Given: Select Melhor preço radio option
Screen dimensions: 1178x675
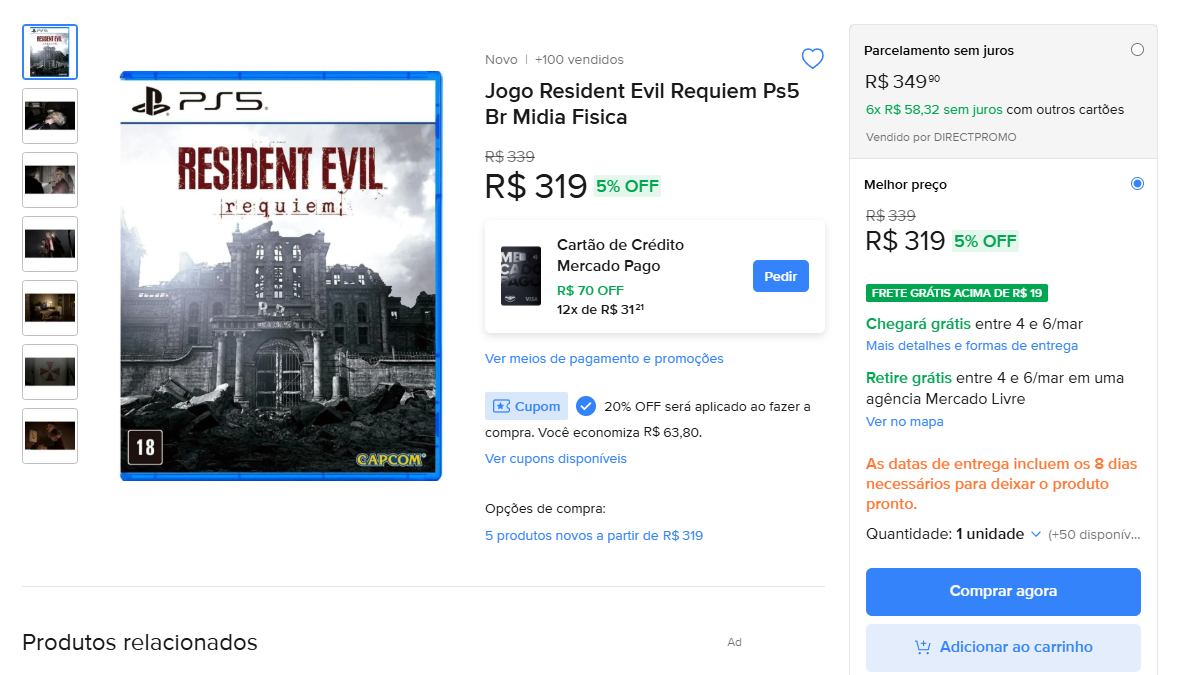Looking at the screenshot, I should pos(1137,184).
